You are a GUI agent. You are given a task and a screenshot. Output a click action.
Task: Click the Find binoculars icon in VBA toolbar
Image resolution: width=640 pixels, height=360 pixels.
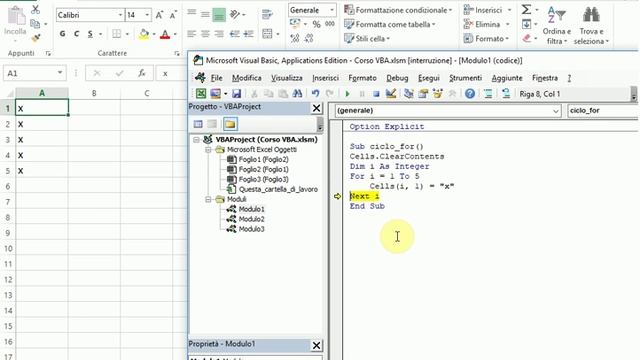[x=297, y=94]
